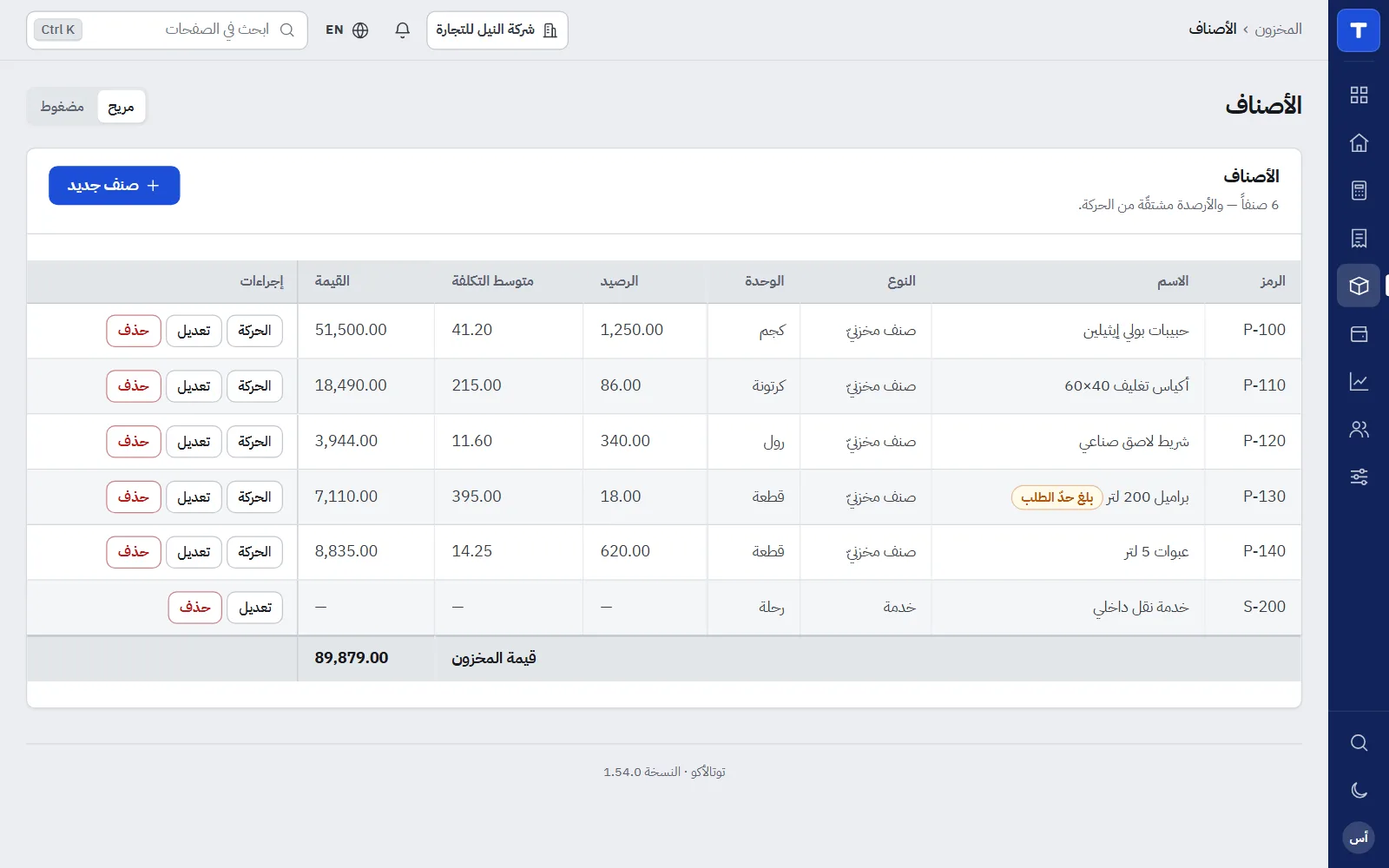The image size is (1389, 868).
Task: Open the dashboard grid icon in sidebar
Action: point(1359,95)
